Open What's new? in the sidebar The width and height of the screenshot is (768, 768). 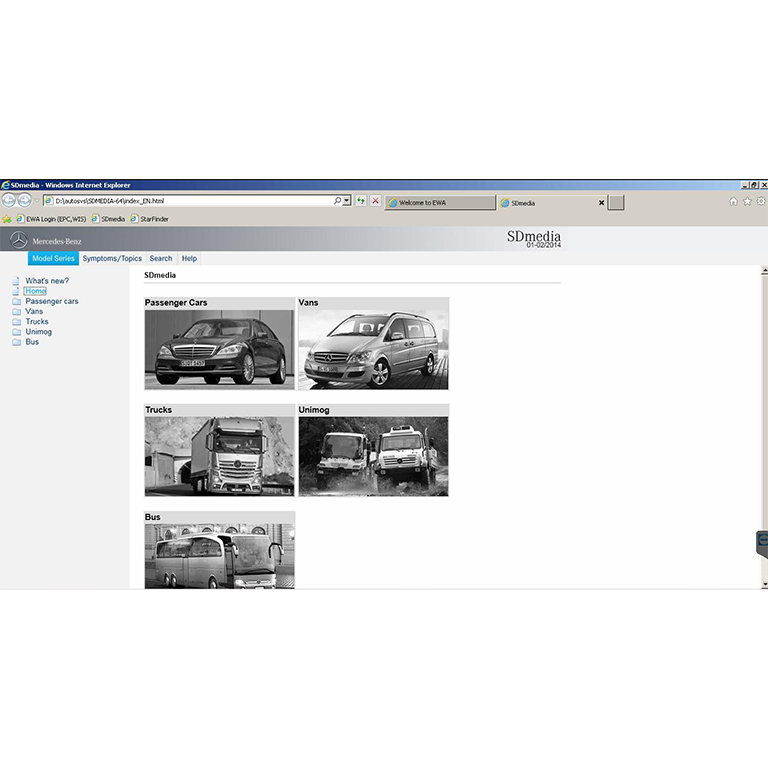coord(47,281)
